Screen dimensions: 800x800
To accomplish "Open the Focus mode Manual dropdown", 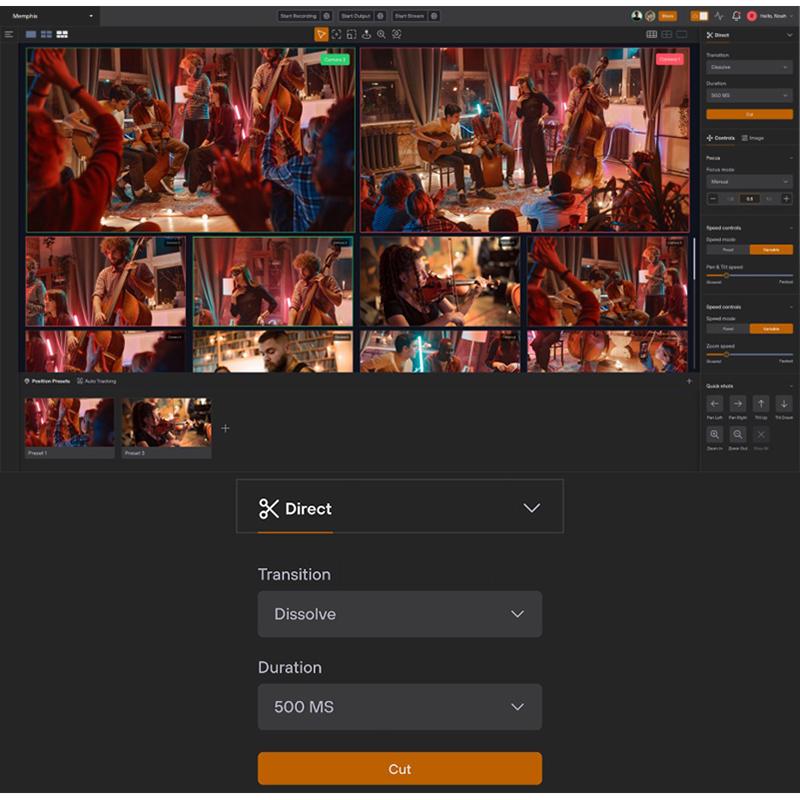I will click(749, 181).
